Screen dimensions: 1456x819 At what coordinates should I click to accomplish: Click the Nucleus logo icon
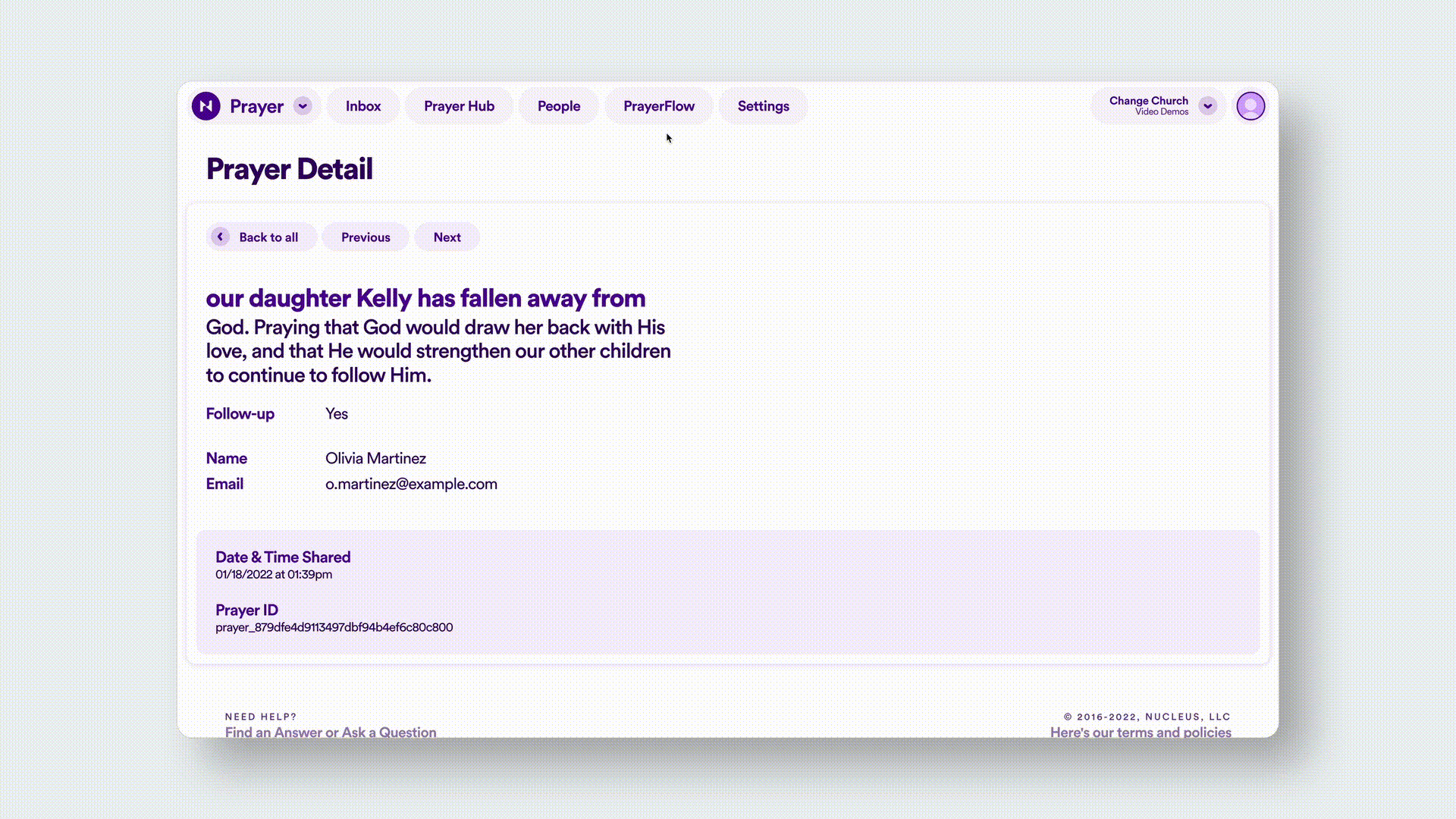(206, 106)
